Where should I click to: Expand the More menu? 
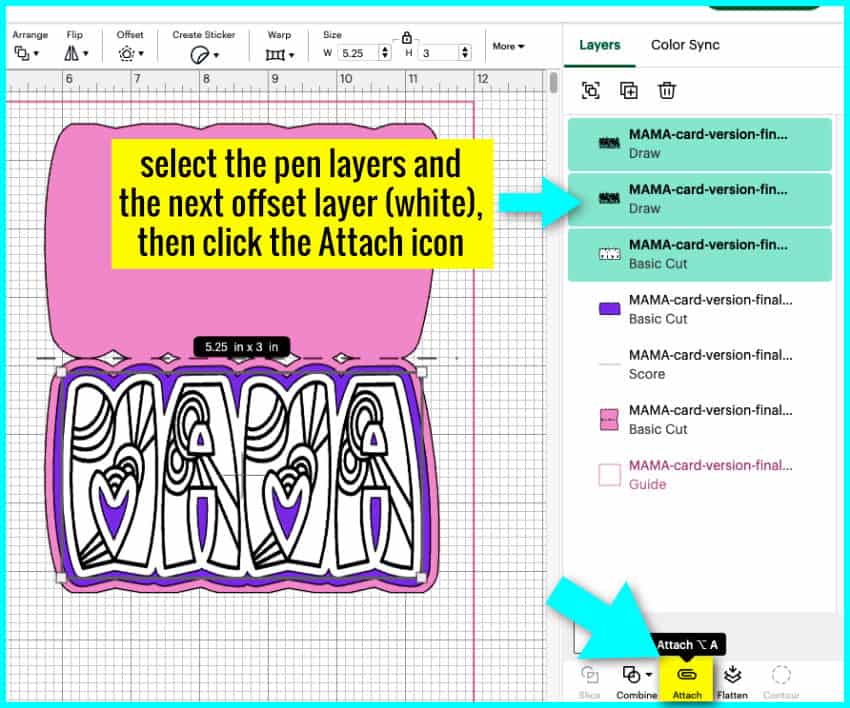tap(508, 47)
